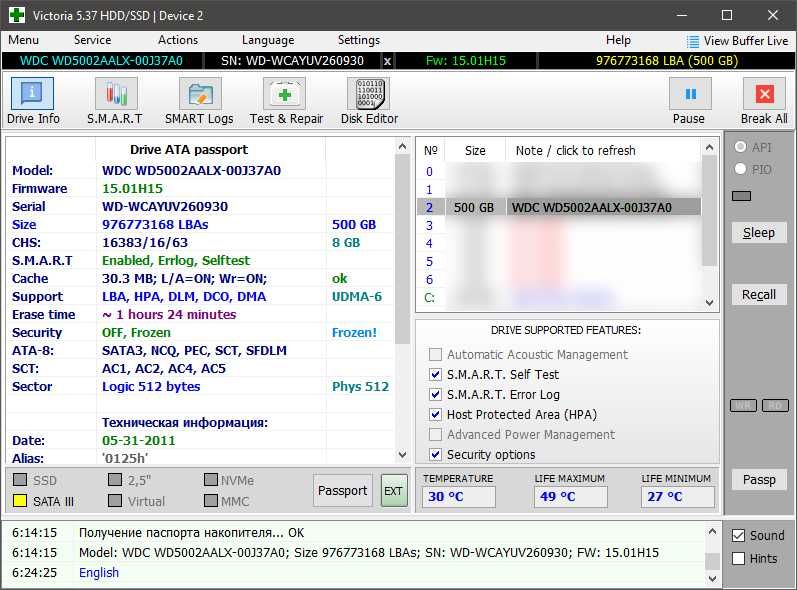Toggle Automatic Acoustic Management checkbox
This screenshot has height=590, width=797.
click(x=435, y=354)
